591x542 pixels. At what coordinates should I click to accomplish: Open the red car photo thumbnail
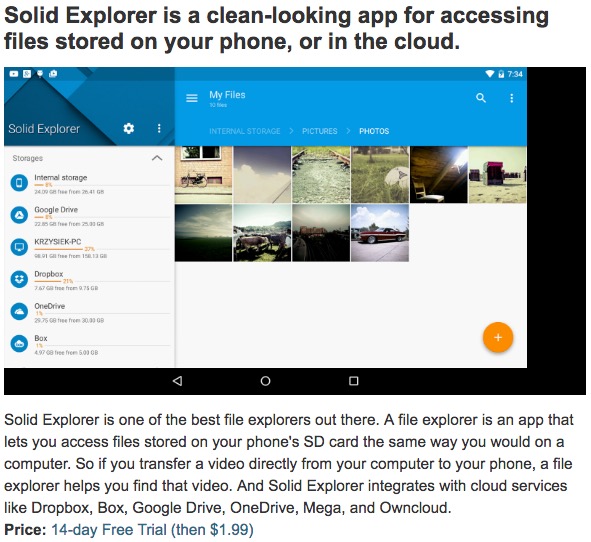pyautogui.click(x=380, y=233)
